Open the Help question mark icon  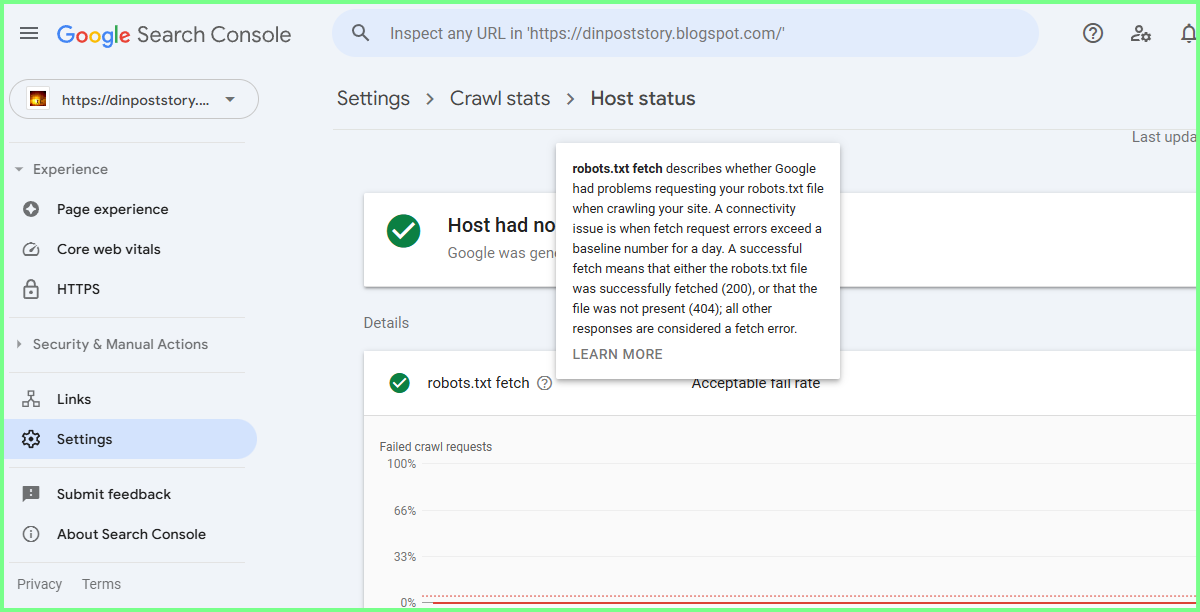point(1093,33)
